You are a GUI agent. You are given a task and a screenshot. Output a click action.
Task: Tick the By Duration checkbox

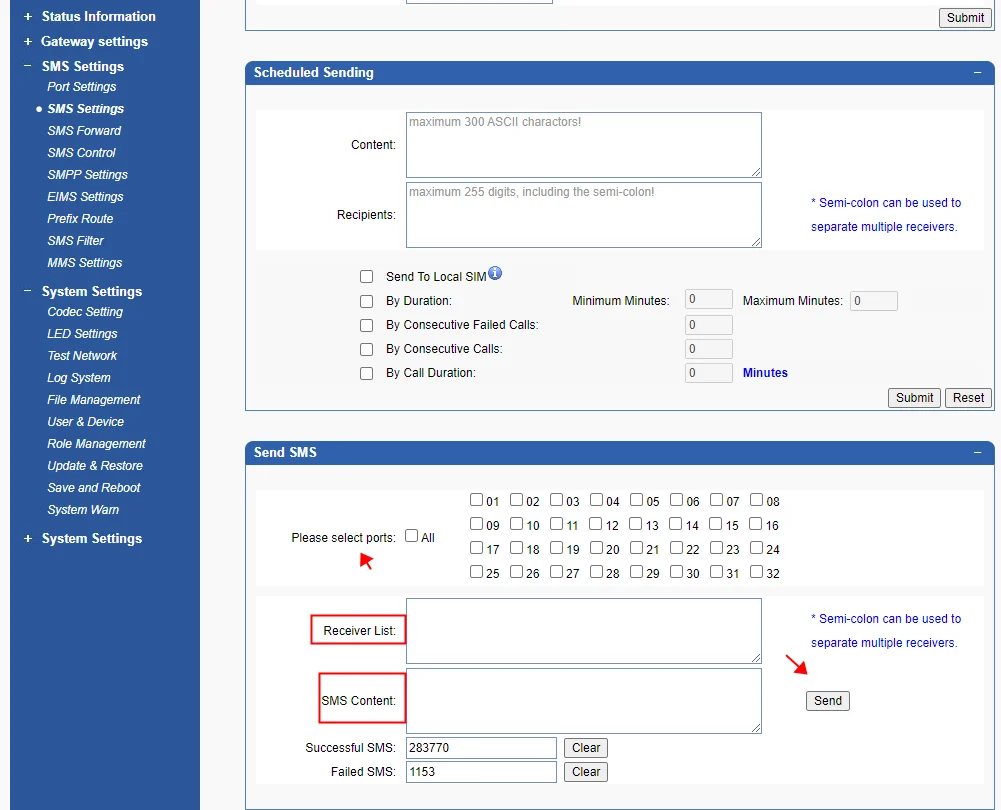pyautogui.click(x=366, y=301)
